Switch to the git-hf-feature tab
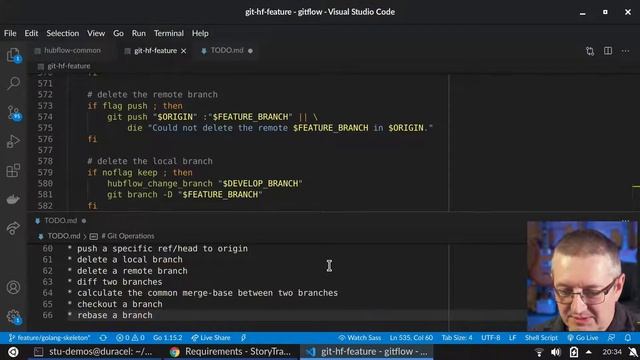 pyautogui.click(x=156, y=51)
